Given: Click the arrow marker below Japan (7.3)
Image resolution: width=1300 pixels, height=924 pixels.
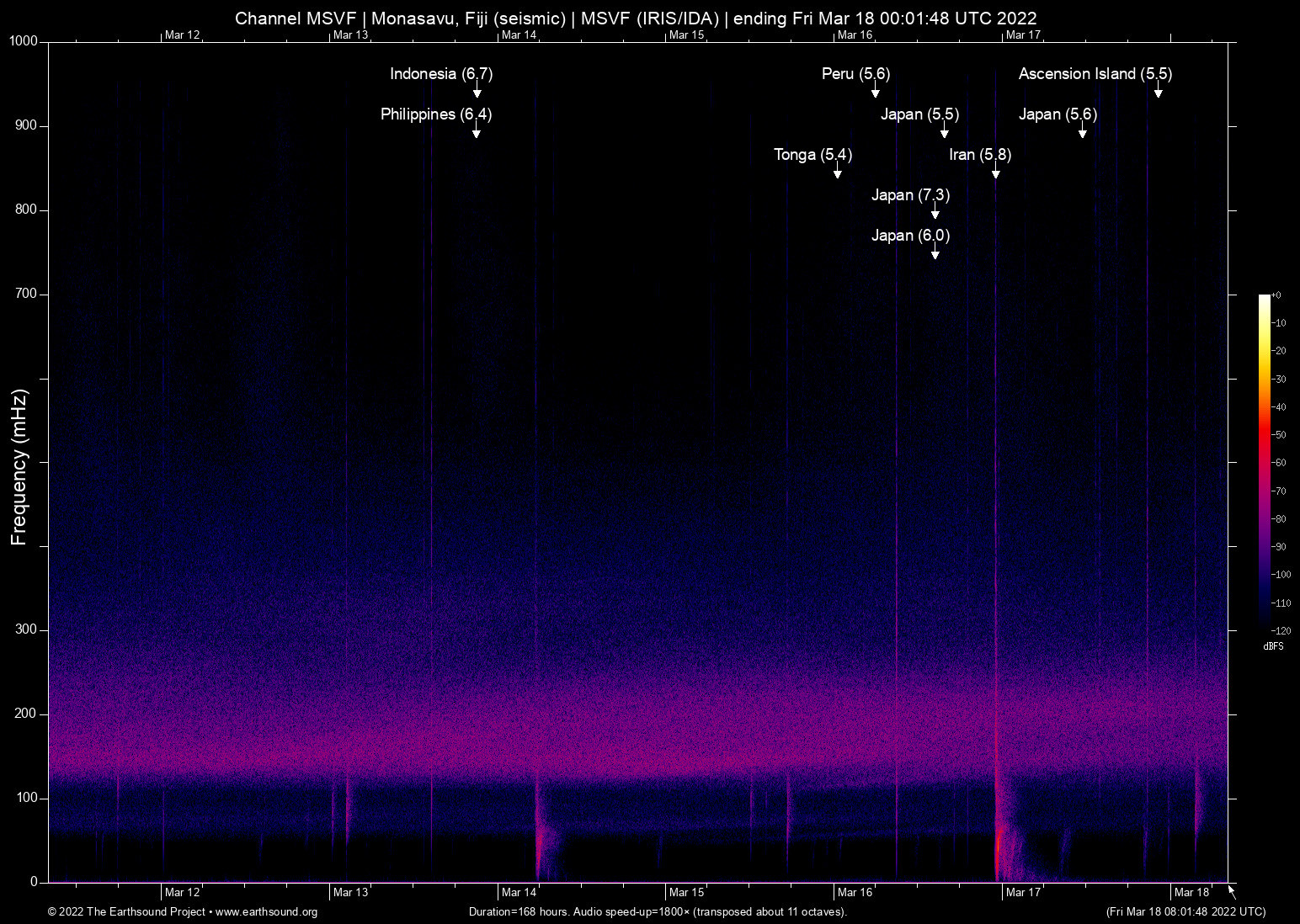Looking at the screenshot, I should click(x=935, y=212).
